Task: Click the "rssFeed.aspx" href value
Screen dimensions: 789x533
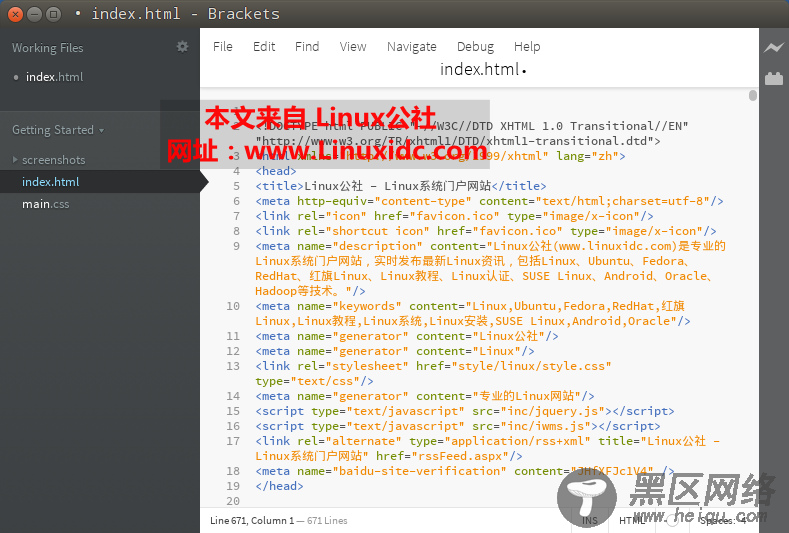Action: click(x=460, y=456)
